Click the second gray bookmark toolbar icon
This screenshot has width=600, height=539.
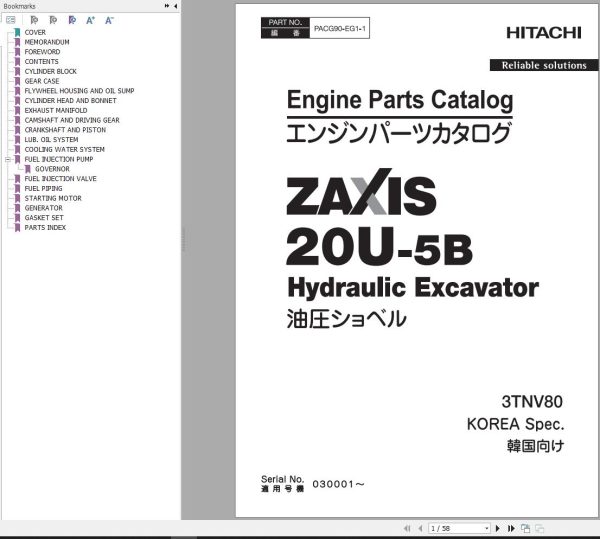pyautogui.click(x=53, y=20)
